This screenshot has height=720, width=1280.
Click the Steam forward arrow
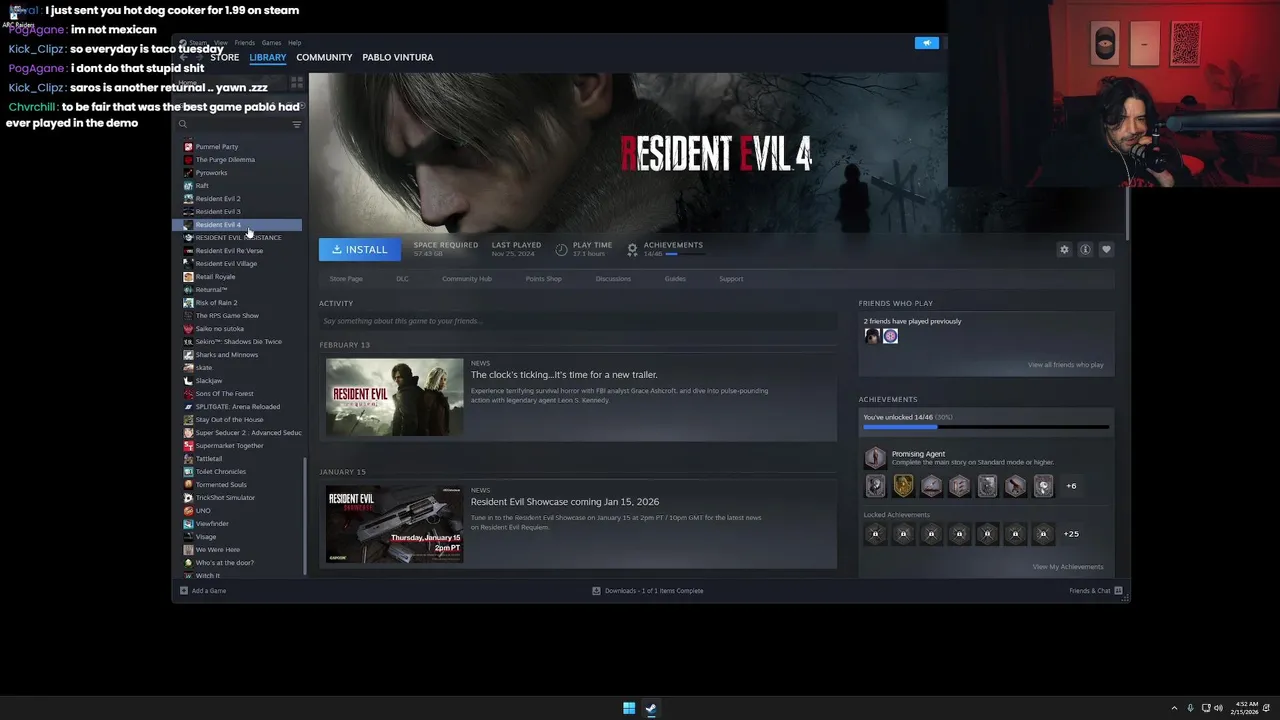tap(198, 57)
